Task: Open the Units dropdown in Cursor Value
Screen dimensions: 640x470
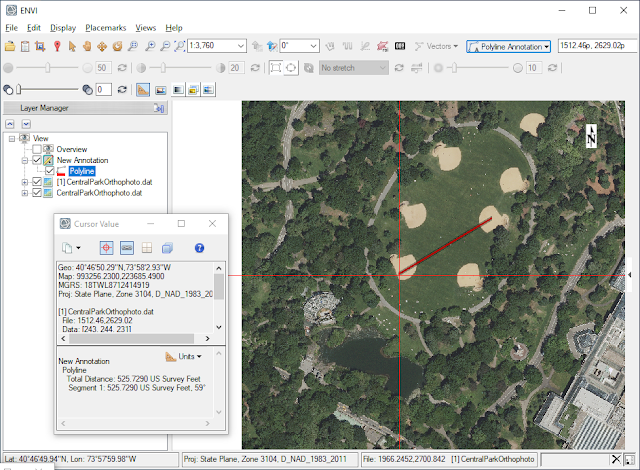Action: (x=183, y=357)
